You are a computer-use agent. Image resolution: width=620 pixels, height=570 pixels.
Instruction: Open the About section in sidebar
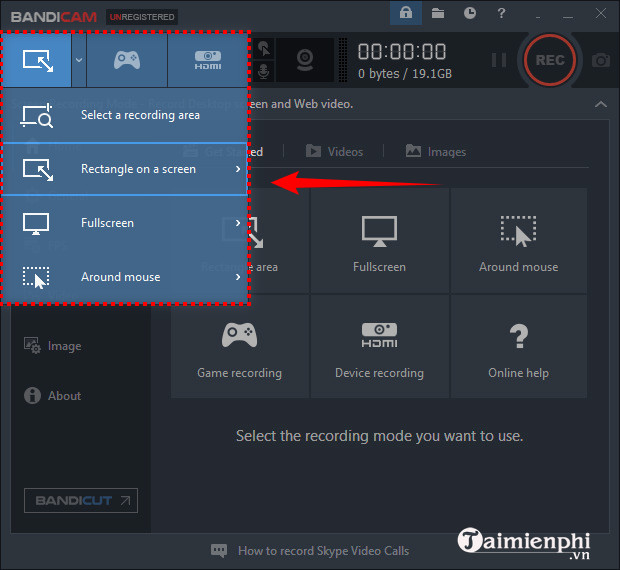(x=53, y=395)
